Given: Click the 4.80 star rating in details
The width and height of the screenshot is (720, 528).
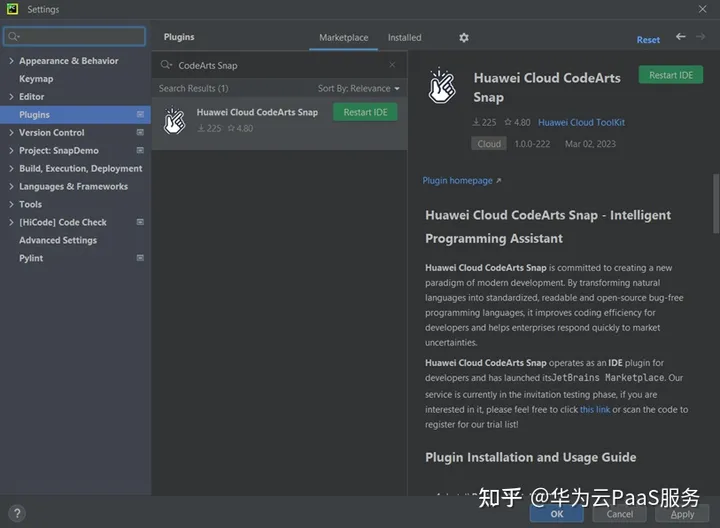Looking at the screenshot, I should click(x=518, y=122).
